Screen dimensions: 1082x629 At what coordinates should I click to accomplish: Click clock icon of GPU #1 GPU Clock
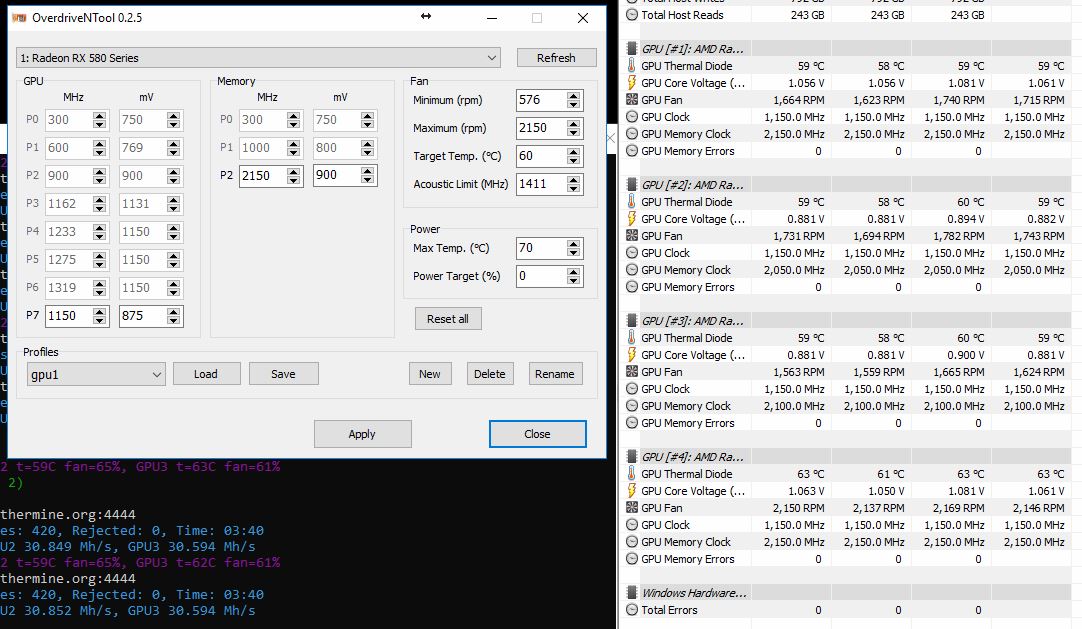pos(631,117)
